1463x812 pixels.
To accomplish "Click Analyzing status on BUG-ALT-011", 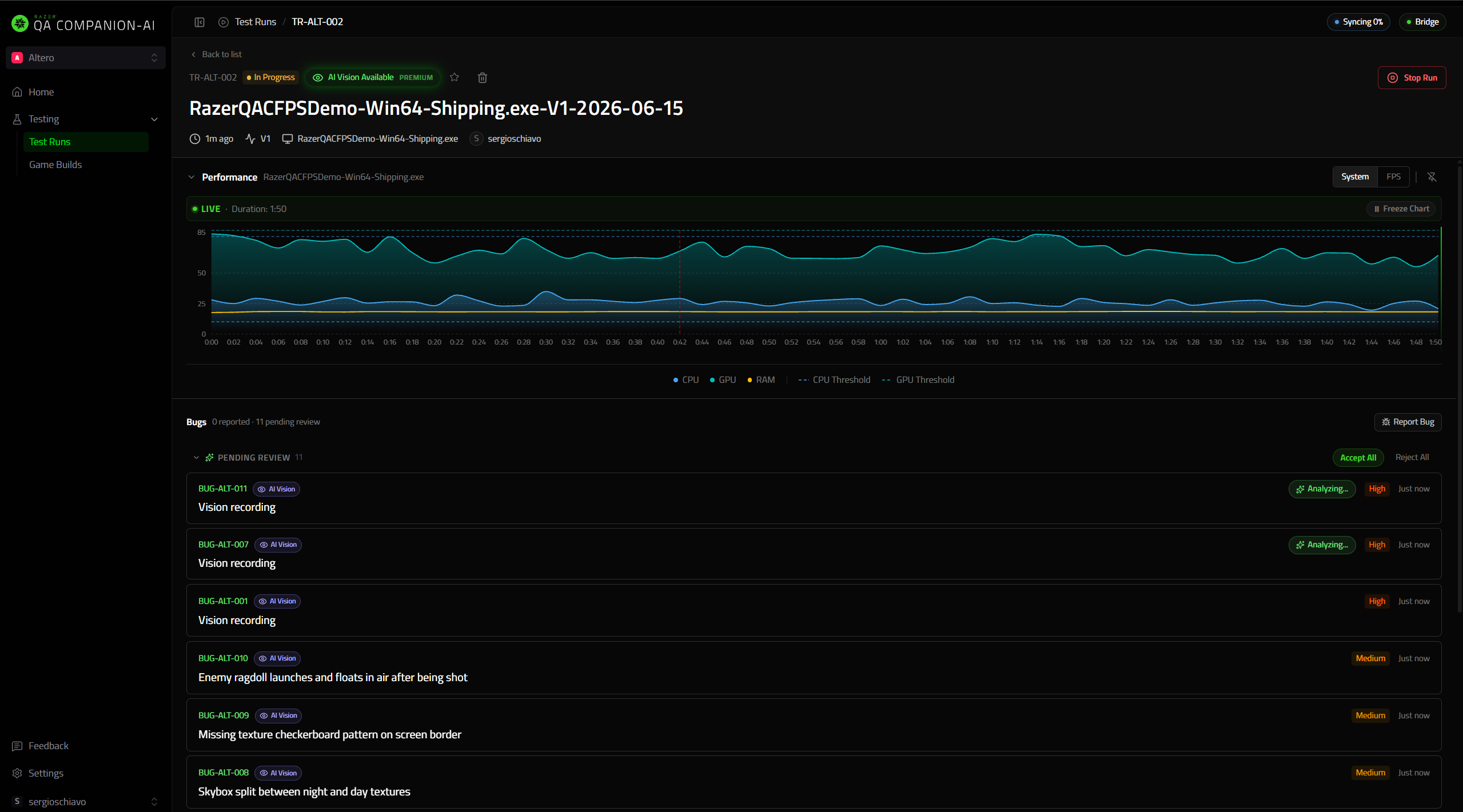I will coord(1322,489).
